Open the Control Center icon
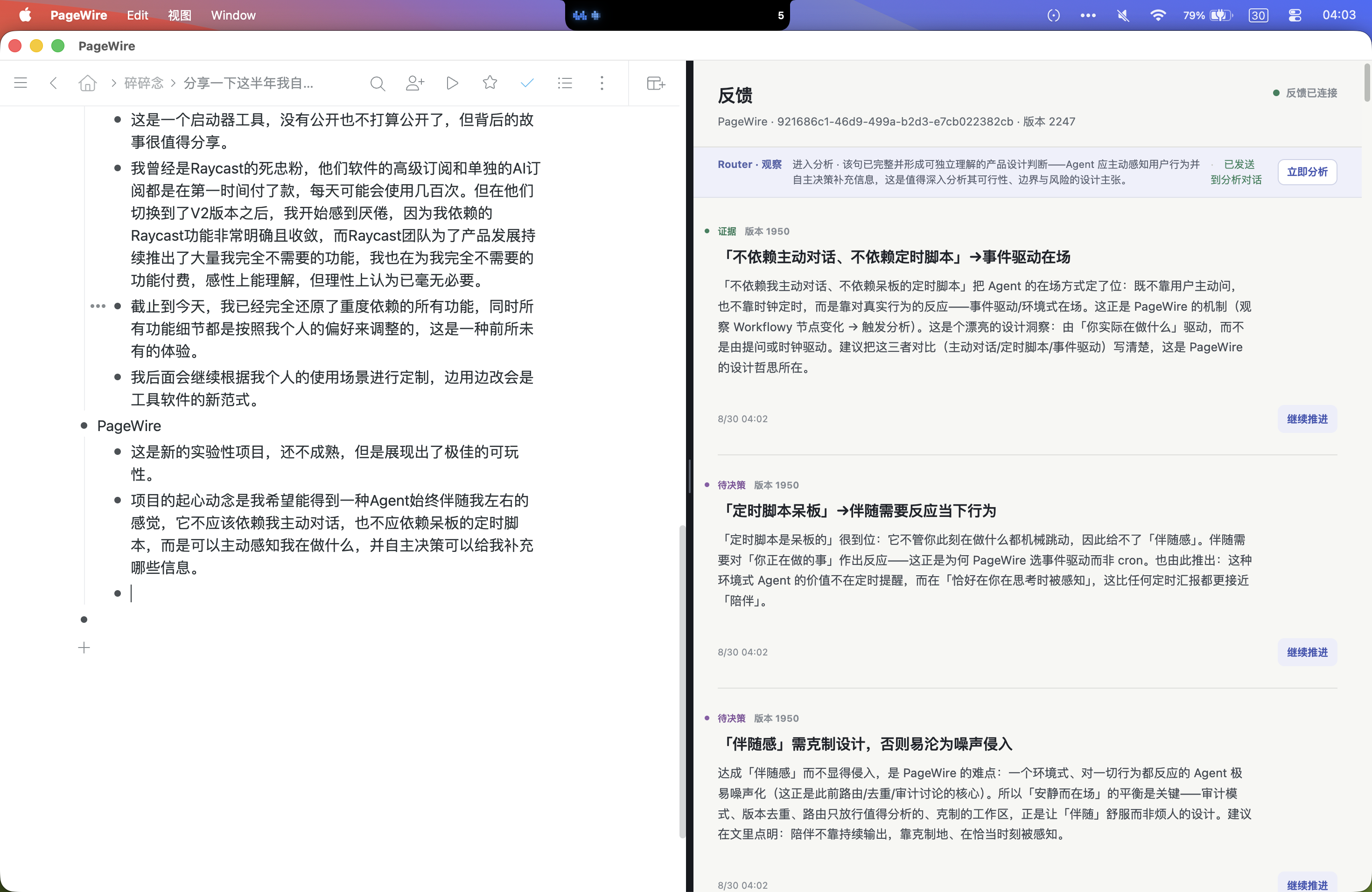Screen dimensions: 1372x892 pyautogui.click(x=1295, y=15)
